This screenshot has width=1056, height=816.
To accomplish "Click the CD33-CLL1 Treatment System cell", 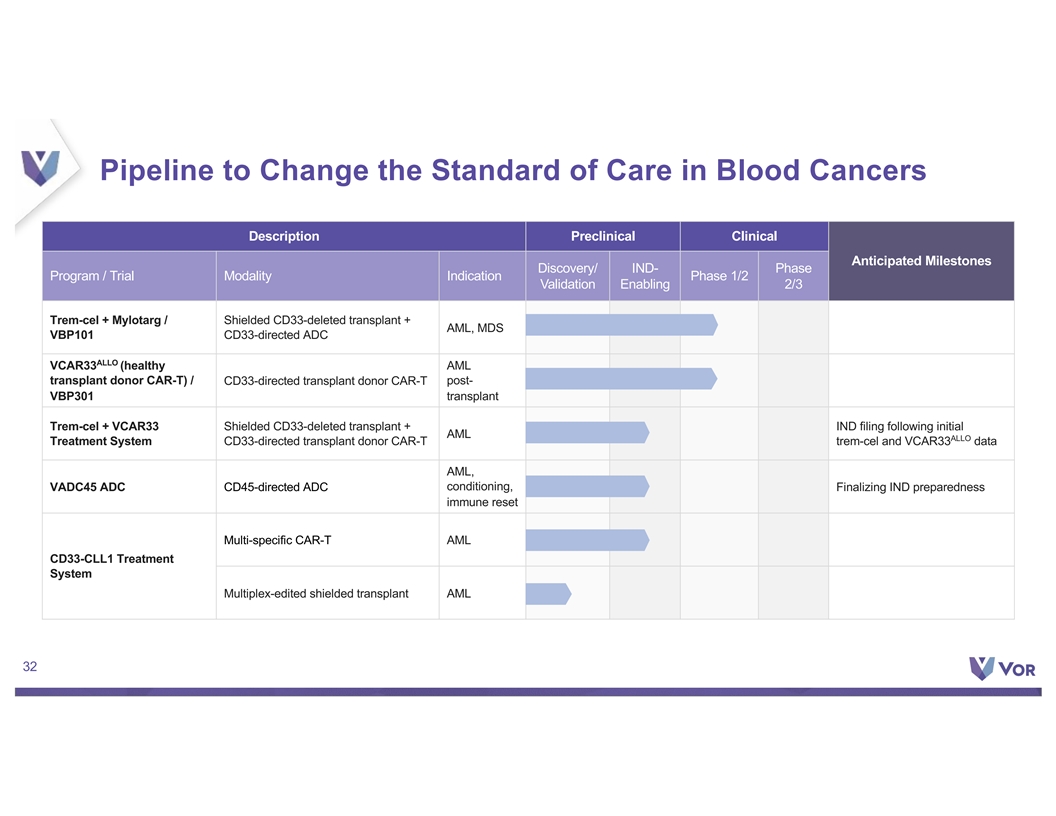I will coord(129,566).
